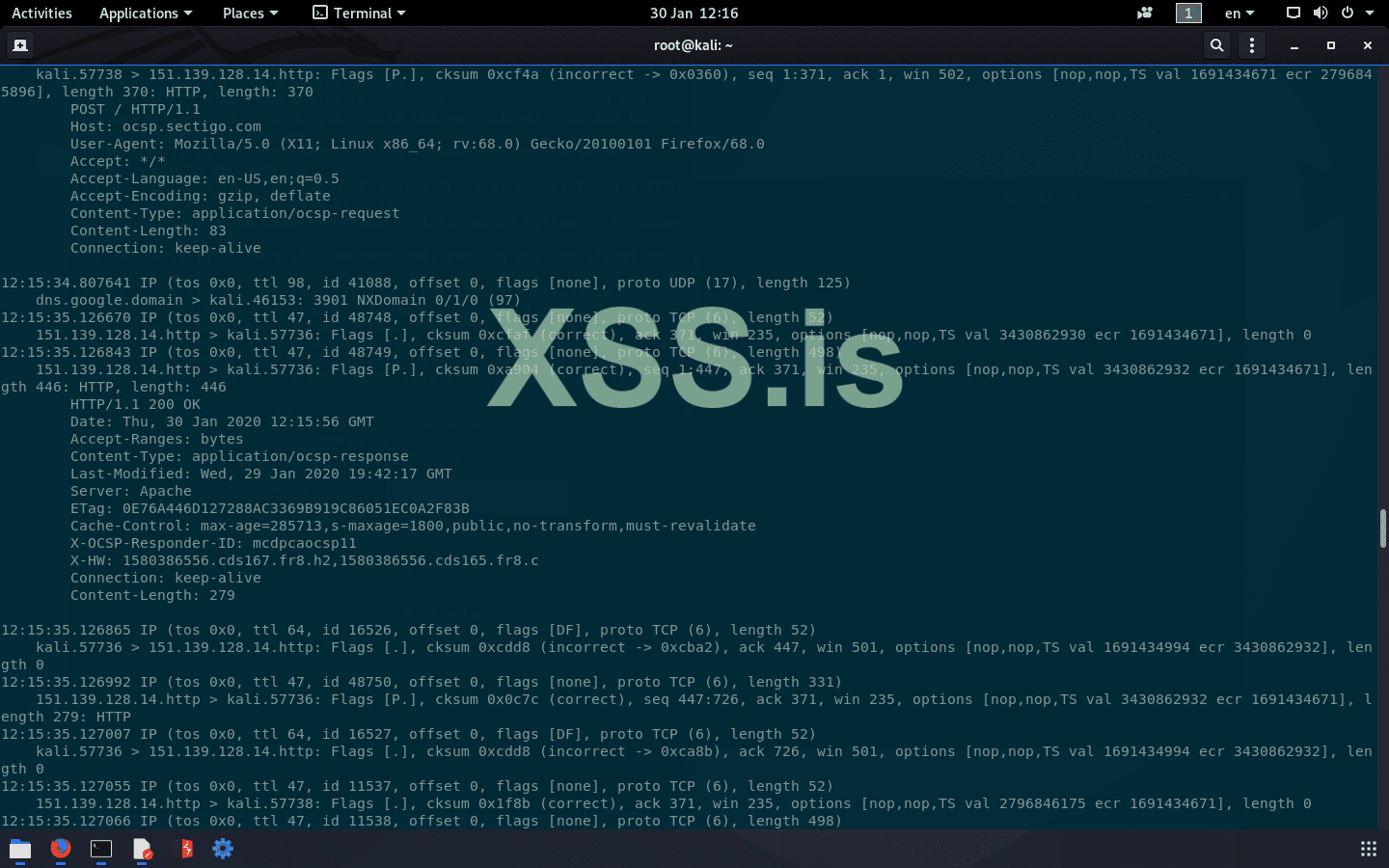
Task: Click the workspace indicator showing 1
Action: 1188,14
